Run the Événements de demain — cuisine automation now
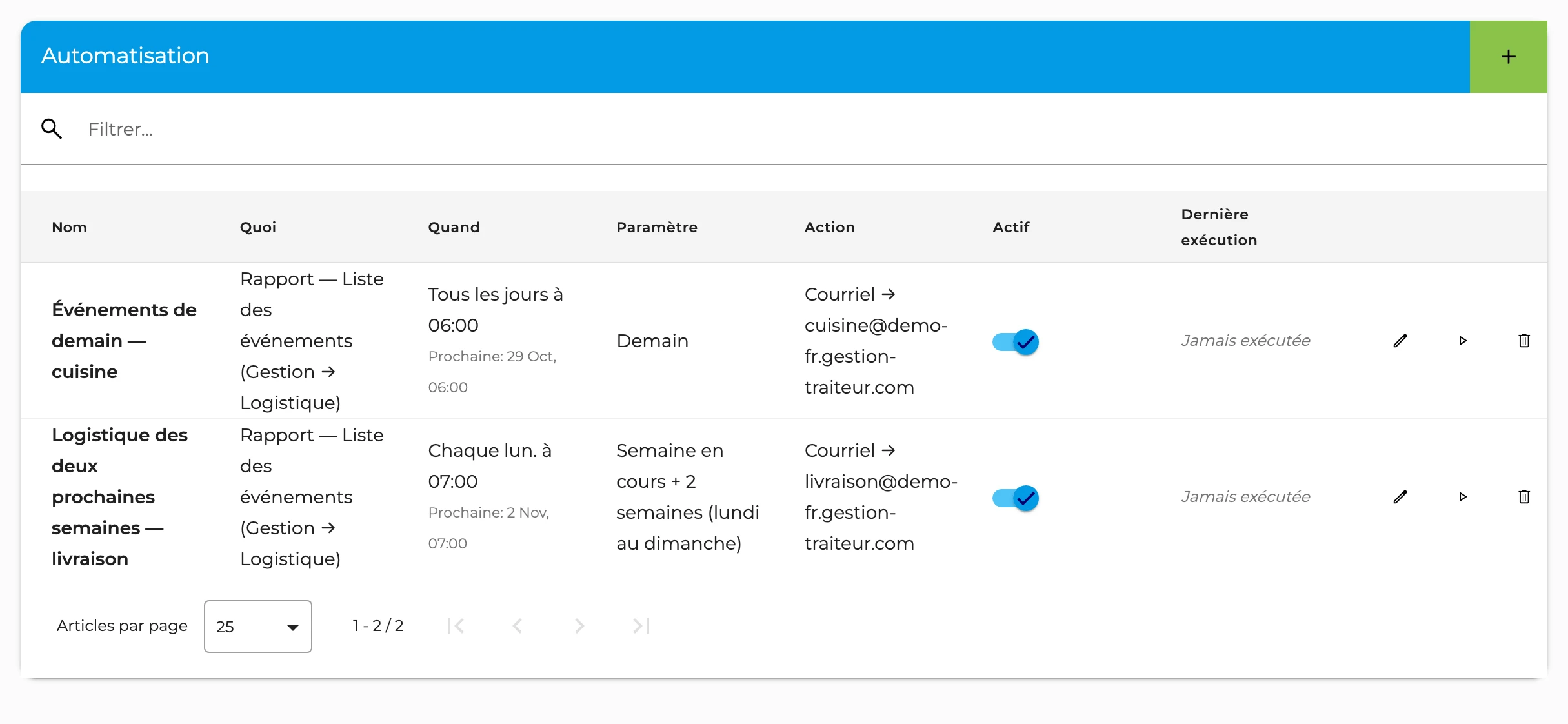The width and height of the screenshot is (1568, 724). point(1462,341)
